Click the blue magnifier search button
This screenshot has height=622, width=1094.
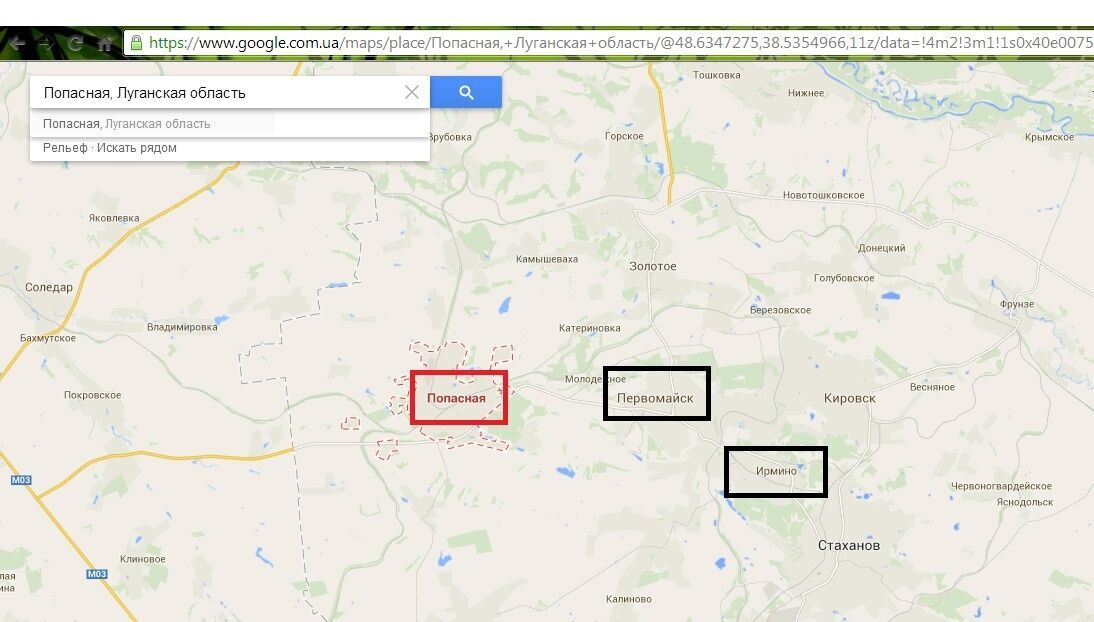pyautogui.click(x=466, y=92)
